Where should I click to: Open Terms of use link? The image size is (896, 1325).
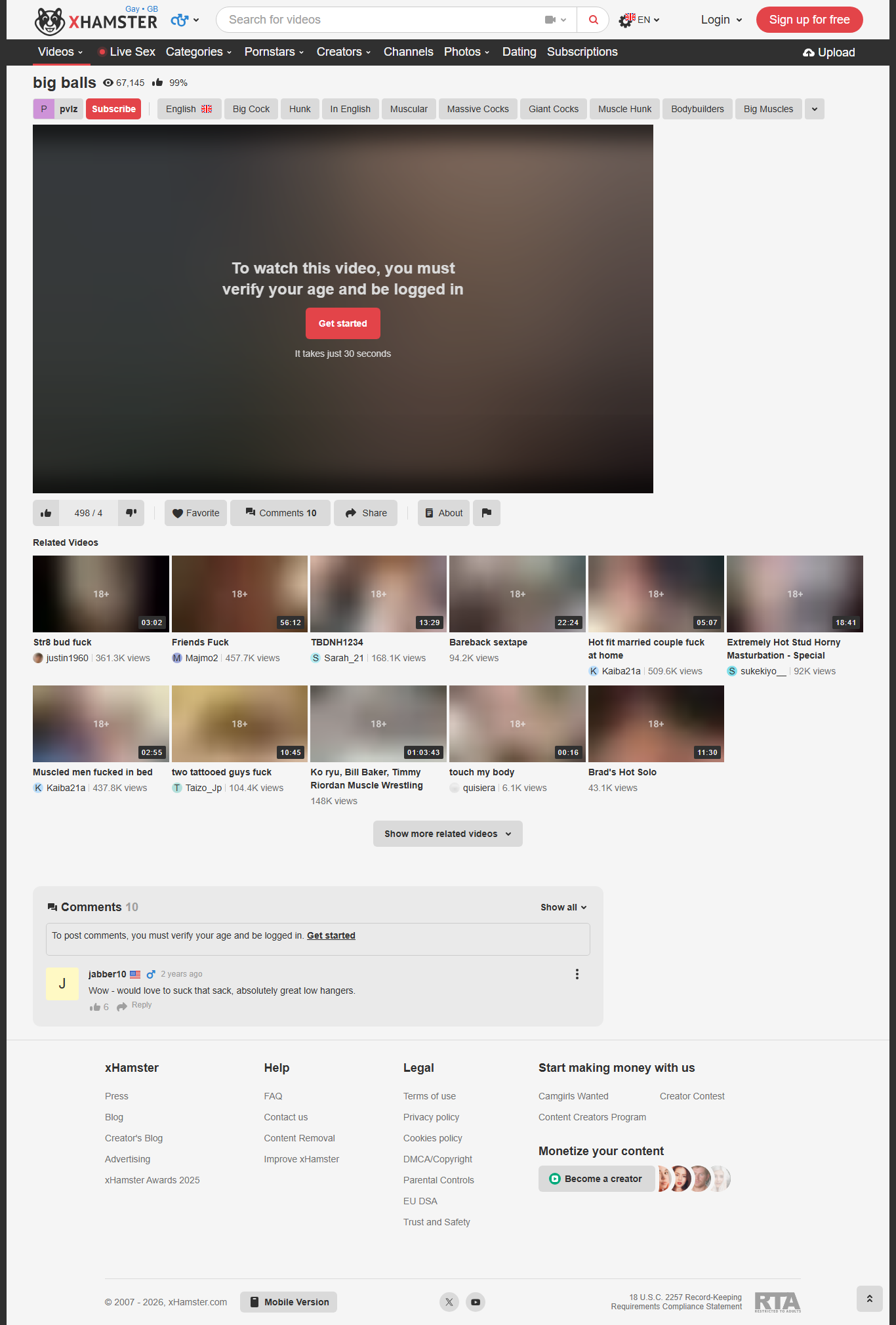point(430,1096)
